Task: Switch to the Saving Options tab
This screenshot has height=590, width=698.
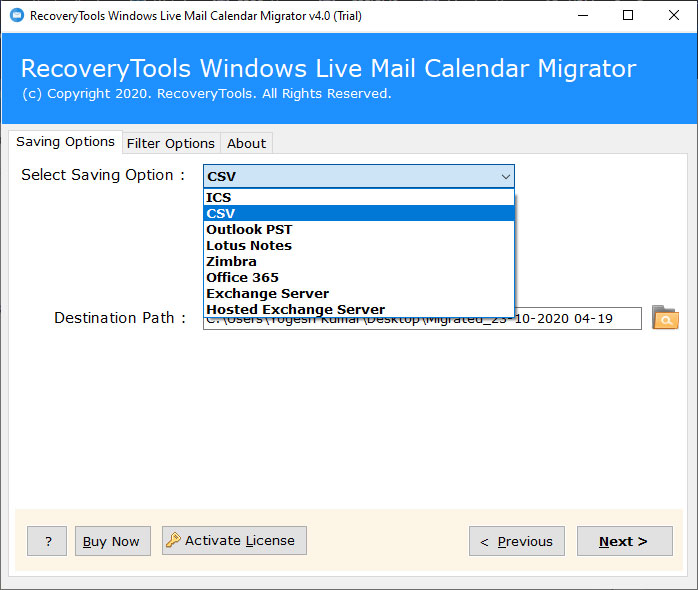Action: click(65, 142)
